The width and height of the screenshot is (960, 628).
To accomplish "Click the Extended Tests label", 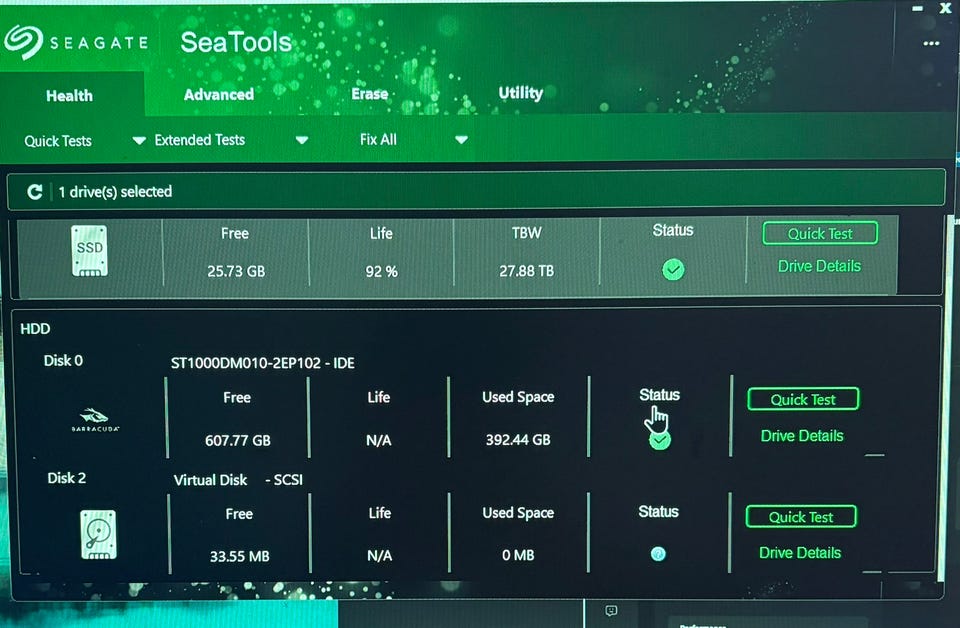I will pos(200,140).
